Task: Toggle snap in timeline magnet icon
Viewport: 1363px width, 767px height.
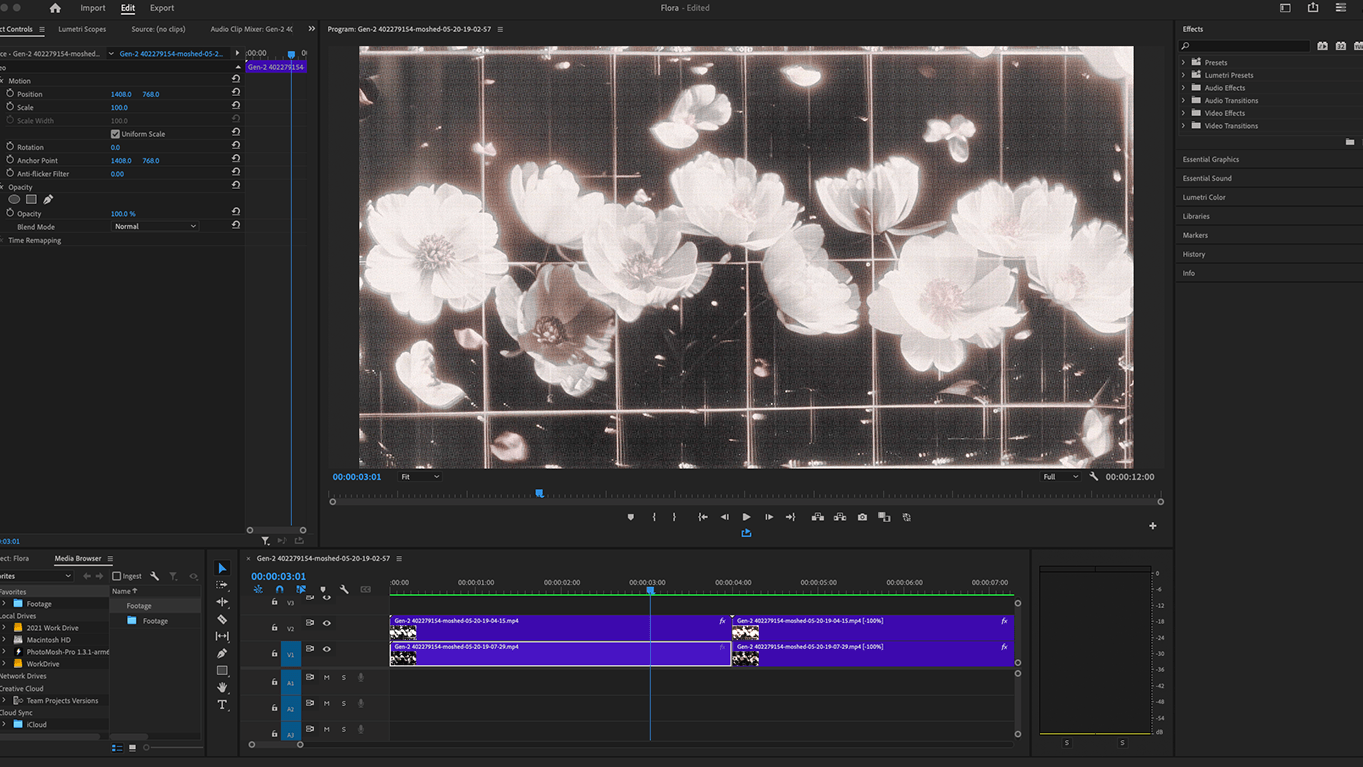Action: (279, 590)
